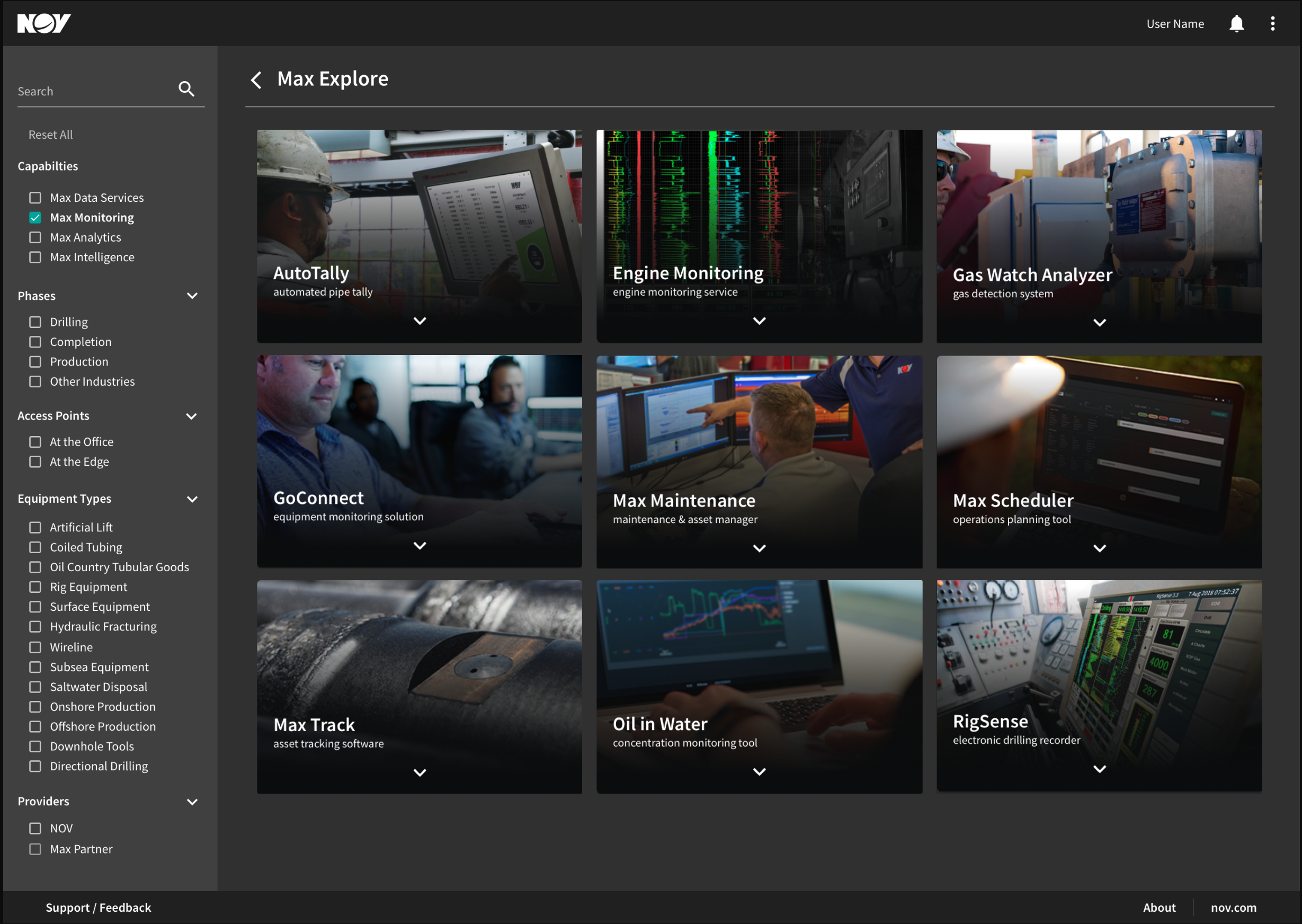The height and width of the screenshot is (924, 1302).
Task: Click the User Name account label
Action: click(1175, 24)
